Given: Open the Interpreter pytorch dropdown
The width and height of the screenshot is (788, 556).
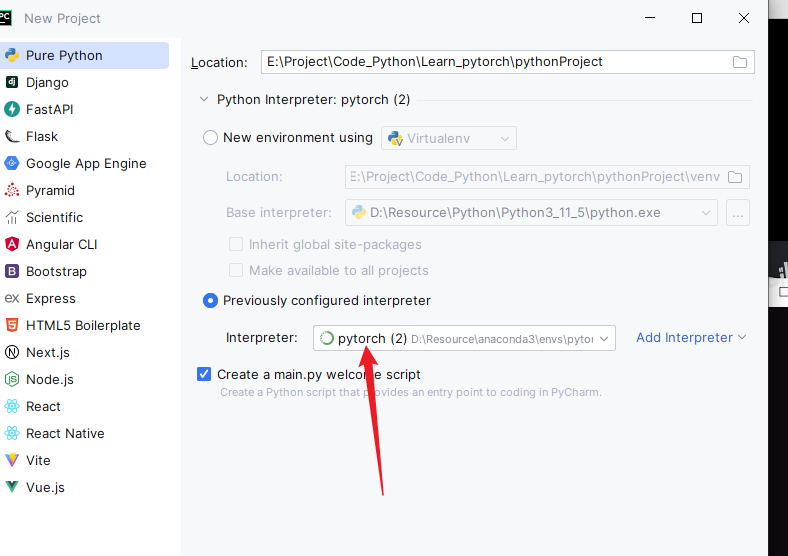Looking at the screenshot, I should 464,338.
